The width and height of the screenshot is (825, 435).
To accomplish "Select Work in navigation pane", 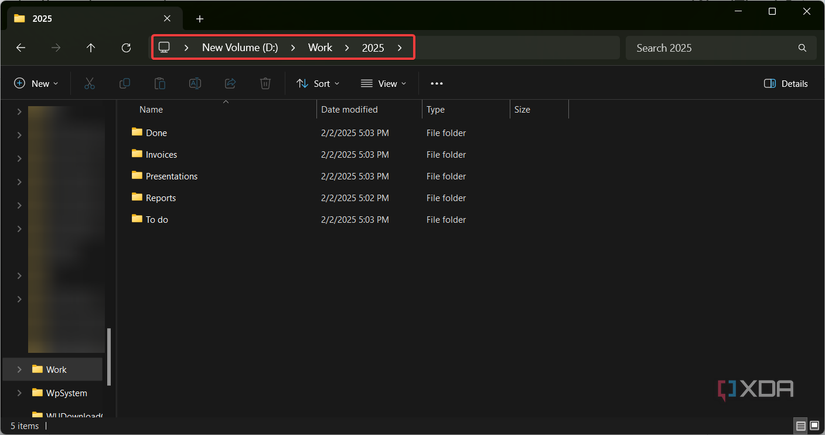I will pyautogui.click(x=56, y=370).
